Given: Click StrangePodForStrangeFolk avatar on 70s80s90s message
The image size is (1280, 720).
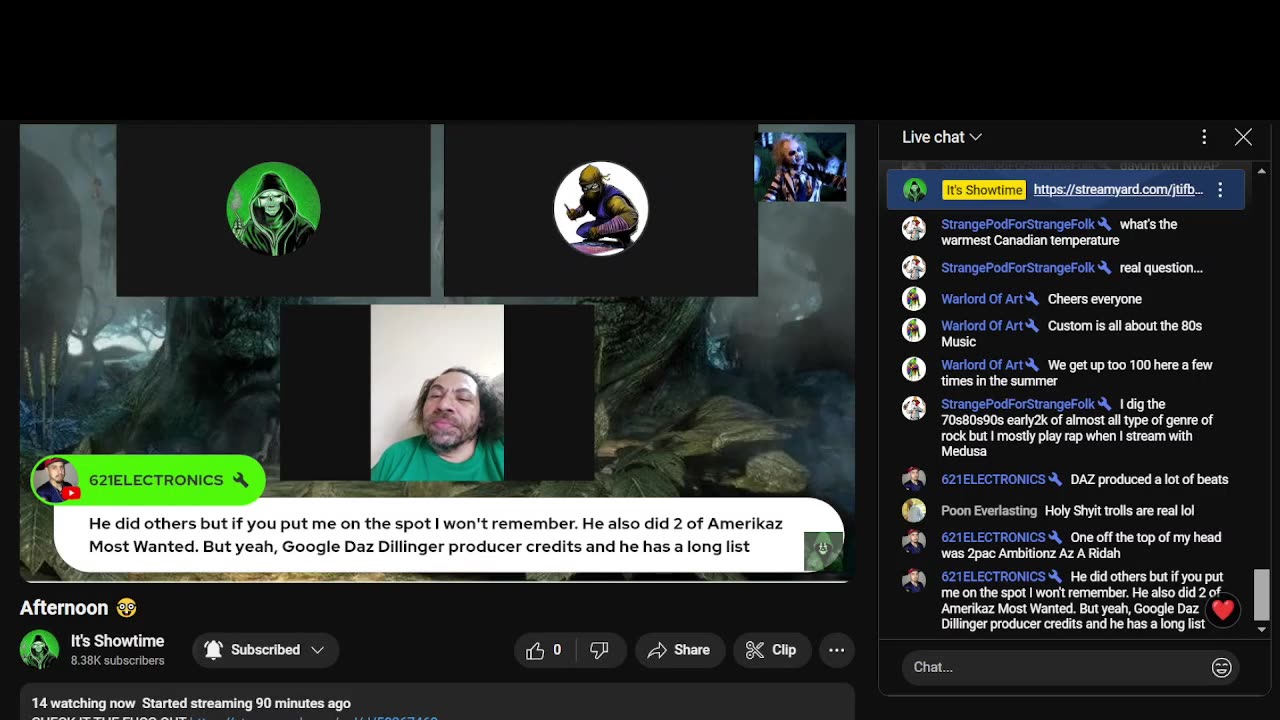Looking at the screenshot, I should tap(914, 408).
